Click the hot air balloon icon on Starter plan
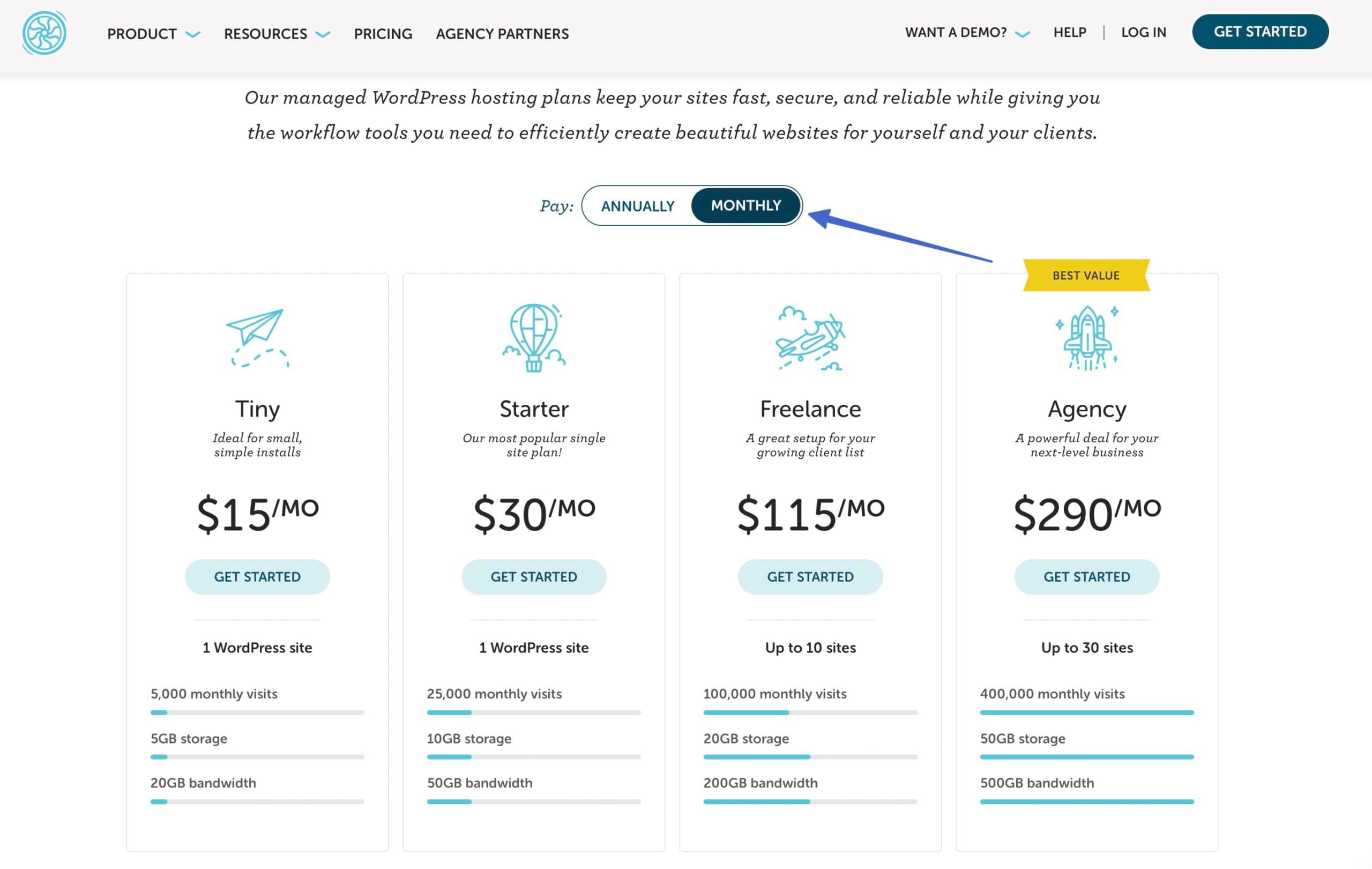 pyautogui.click(x=534, y=338)
